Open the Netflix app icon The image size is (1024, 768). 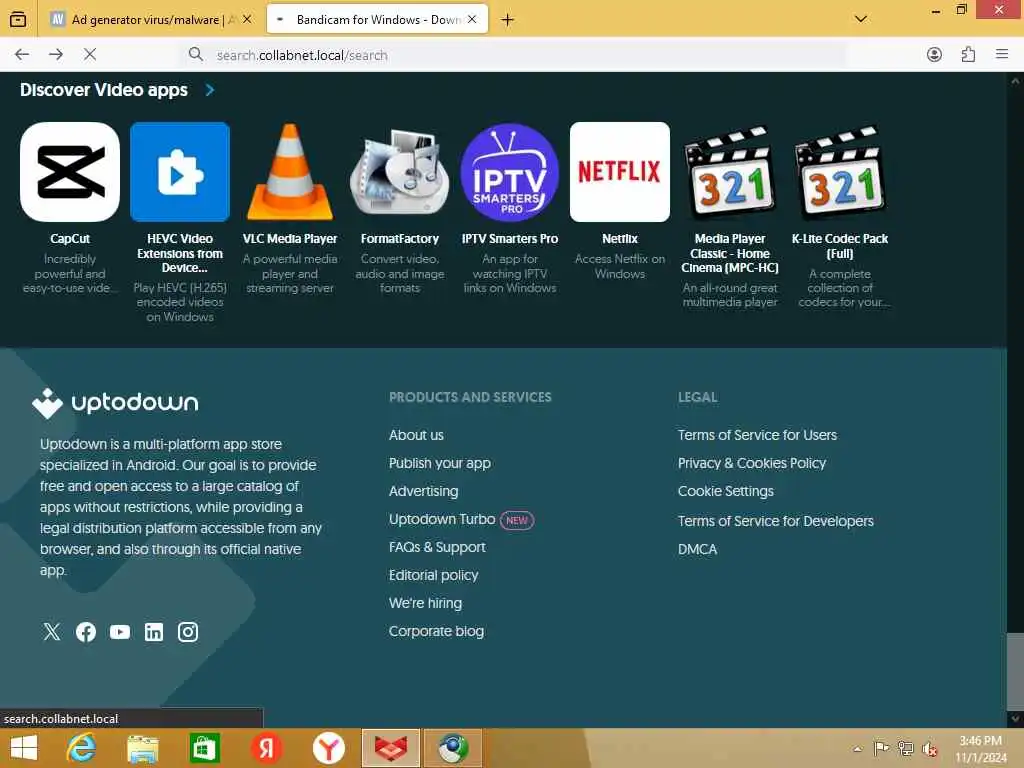[620, 172]
